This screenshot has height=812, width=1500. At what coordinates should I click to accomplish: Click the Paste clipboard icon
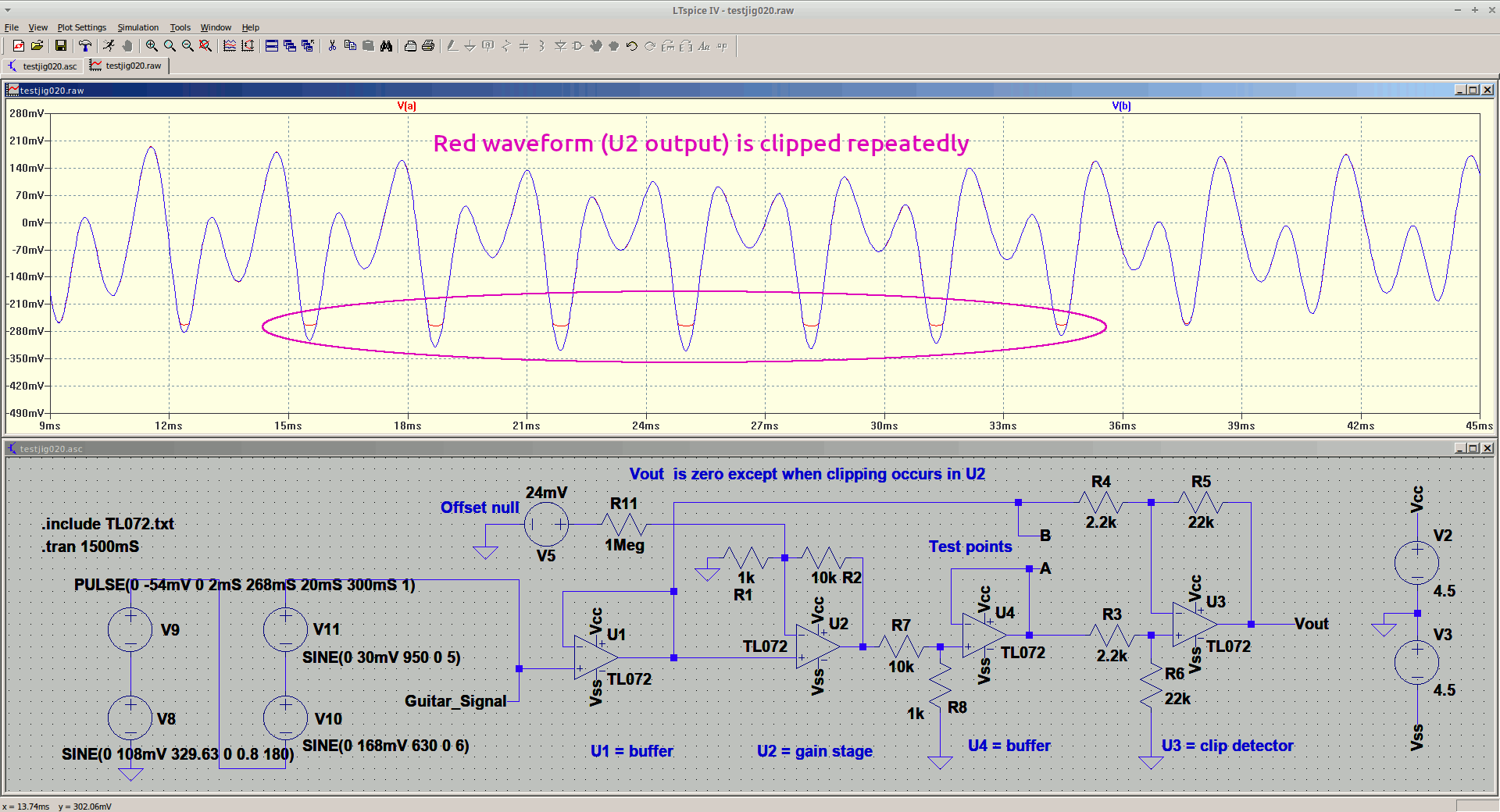coord(368,46)
